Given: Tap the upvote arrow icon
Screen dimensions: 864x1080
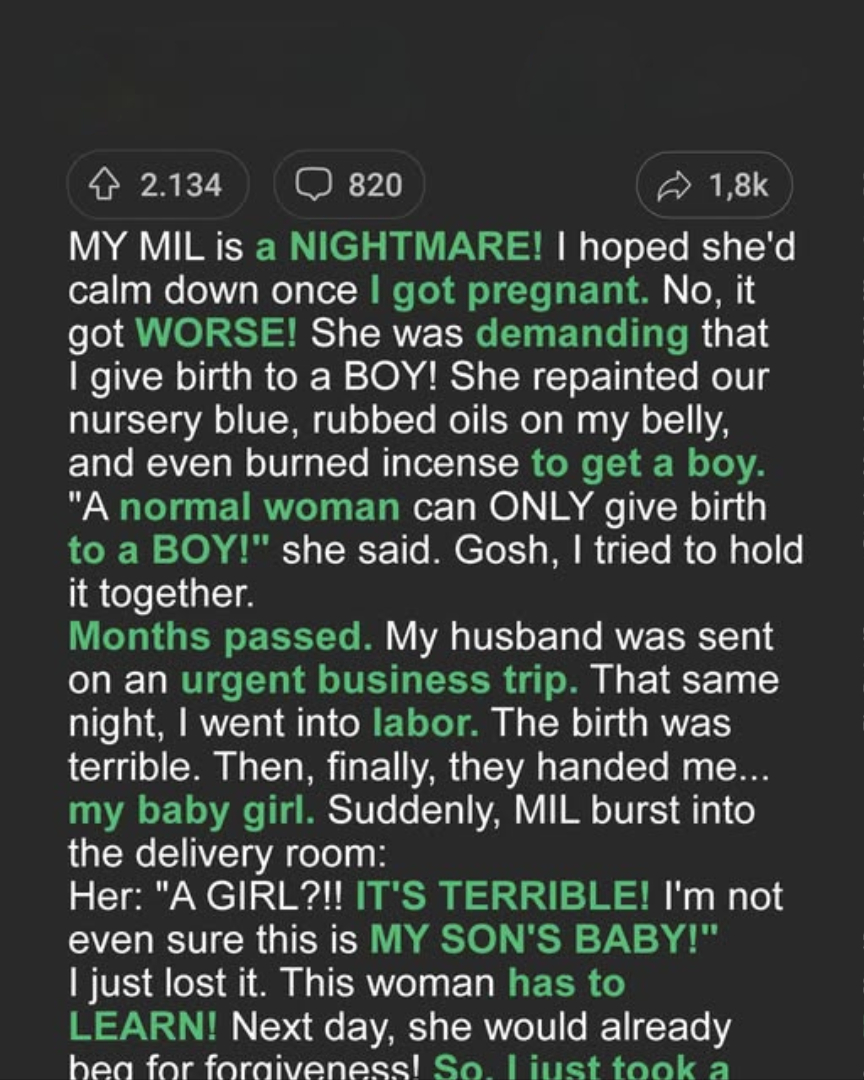Looking at the screenshot, I should pyautogui.click(x=103, y=185).
